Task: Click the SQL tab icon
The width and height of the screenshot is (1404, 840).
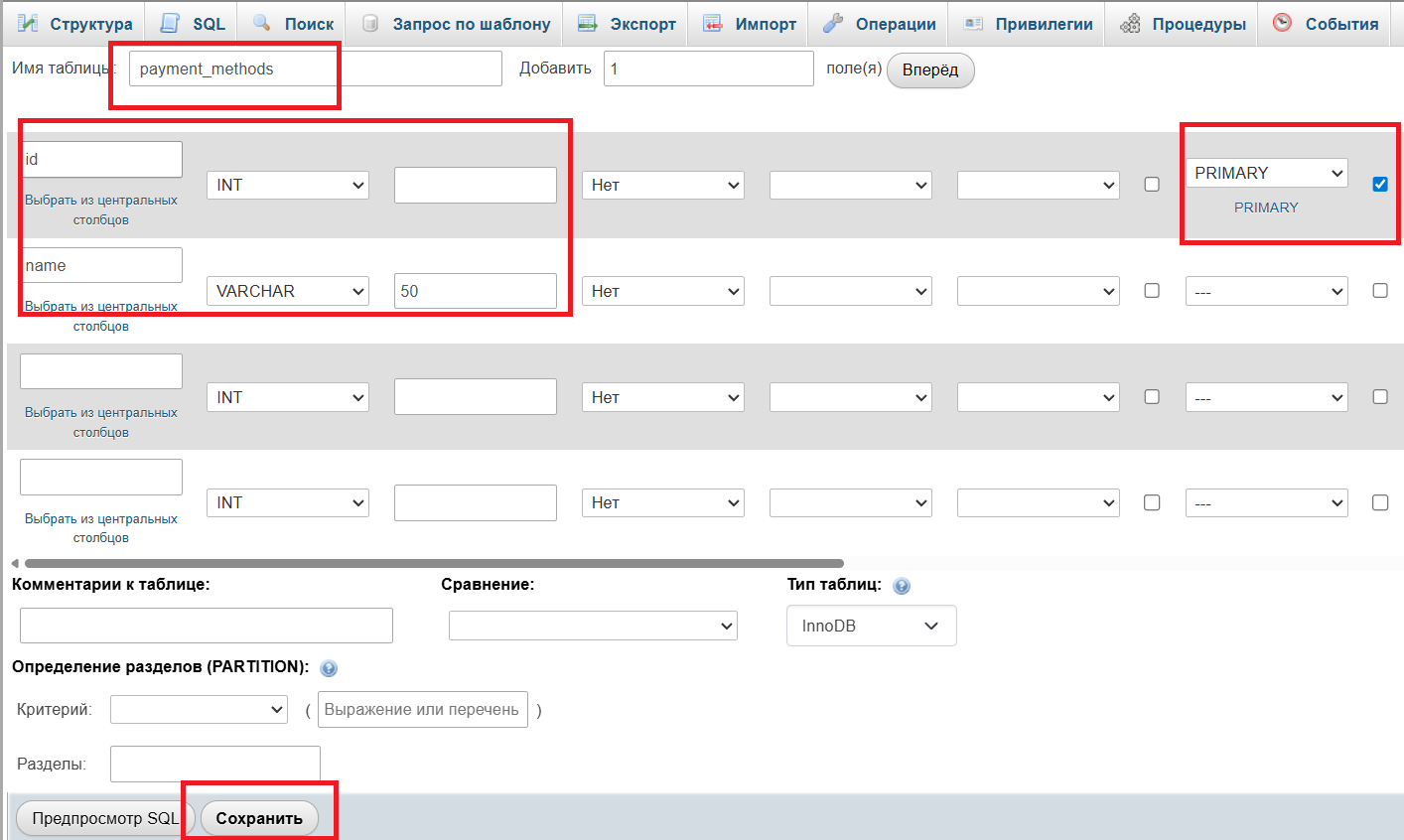Action: tap(170, 23)
